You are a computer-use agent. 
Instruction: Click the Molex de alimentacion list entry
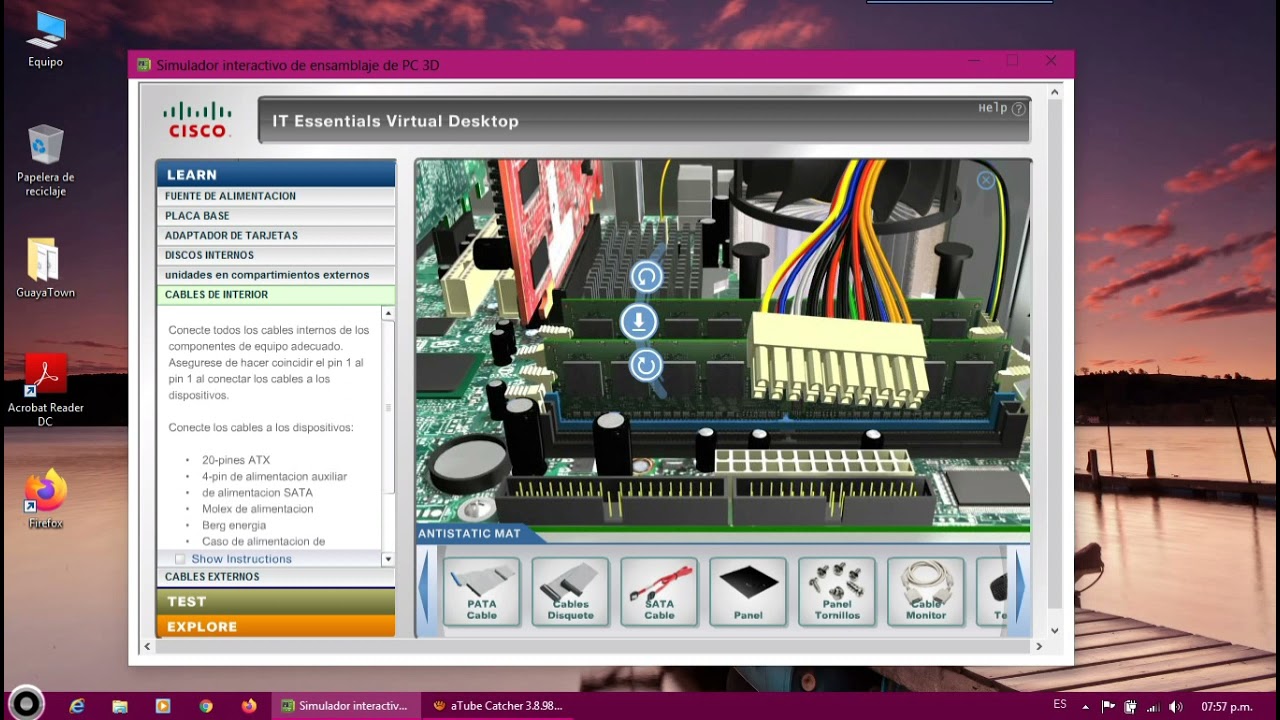click(x=258, y=509)
